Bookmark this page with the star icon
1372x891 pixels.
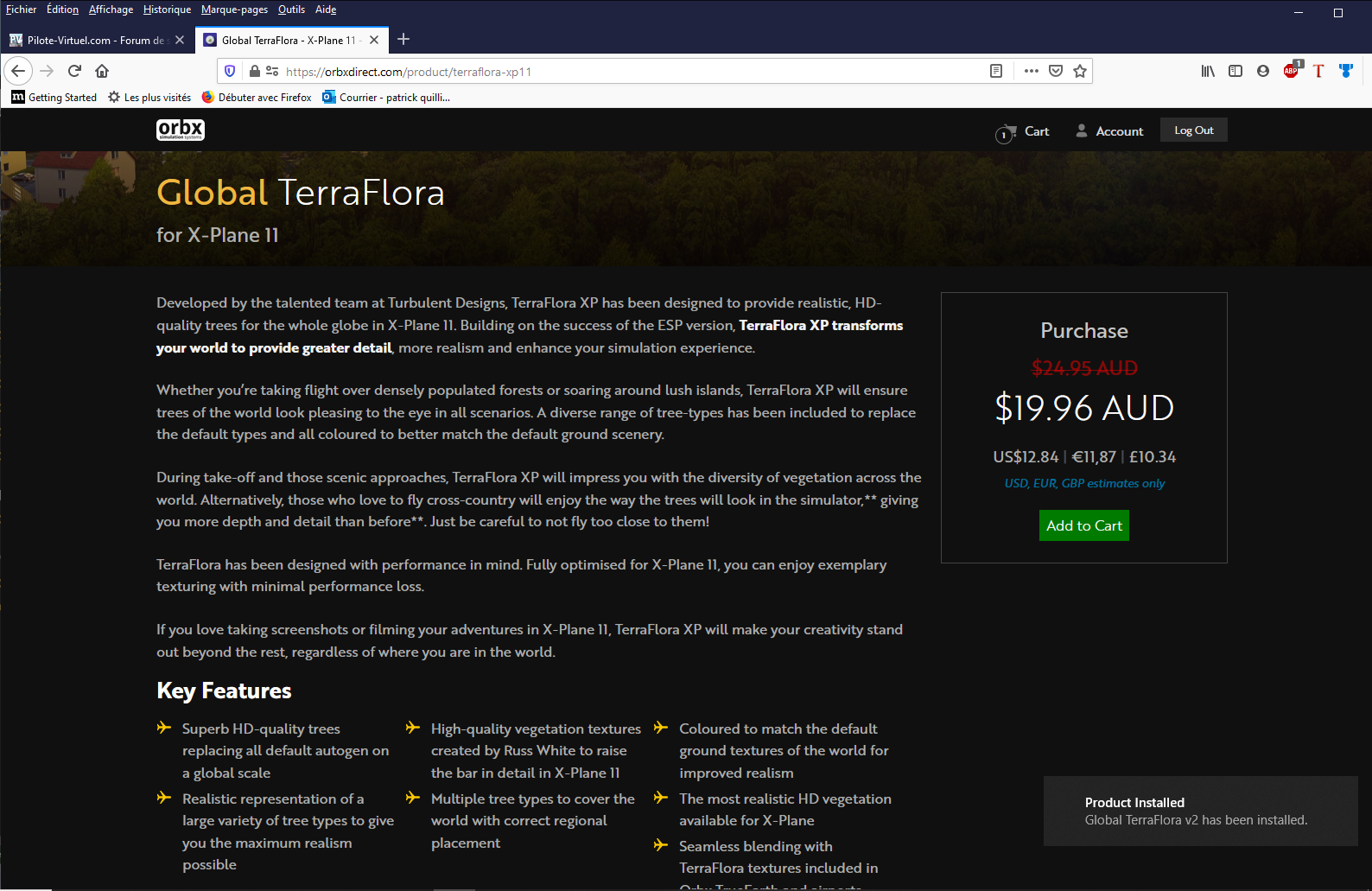coord(1080,71)
